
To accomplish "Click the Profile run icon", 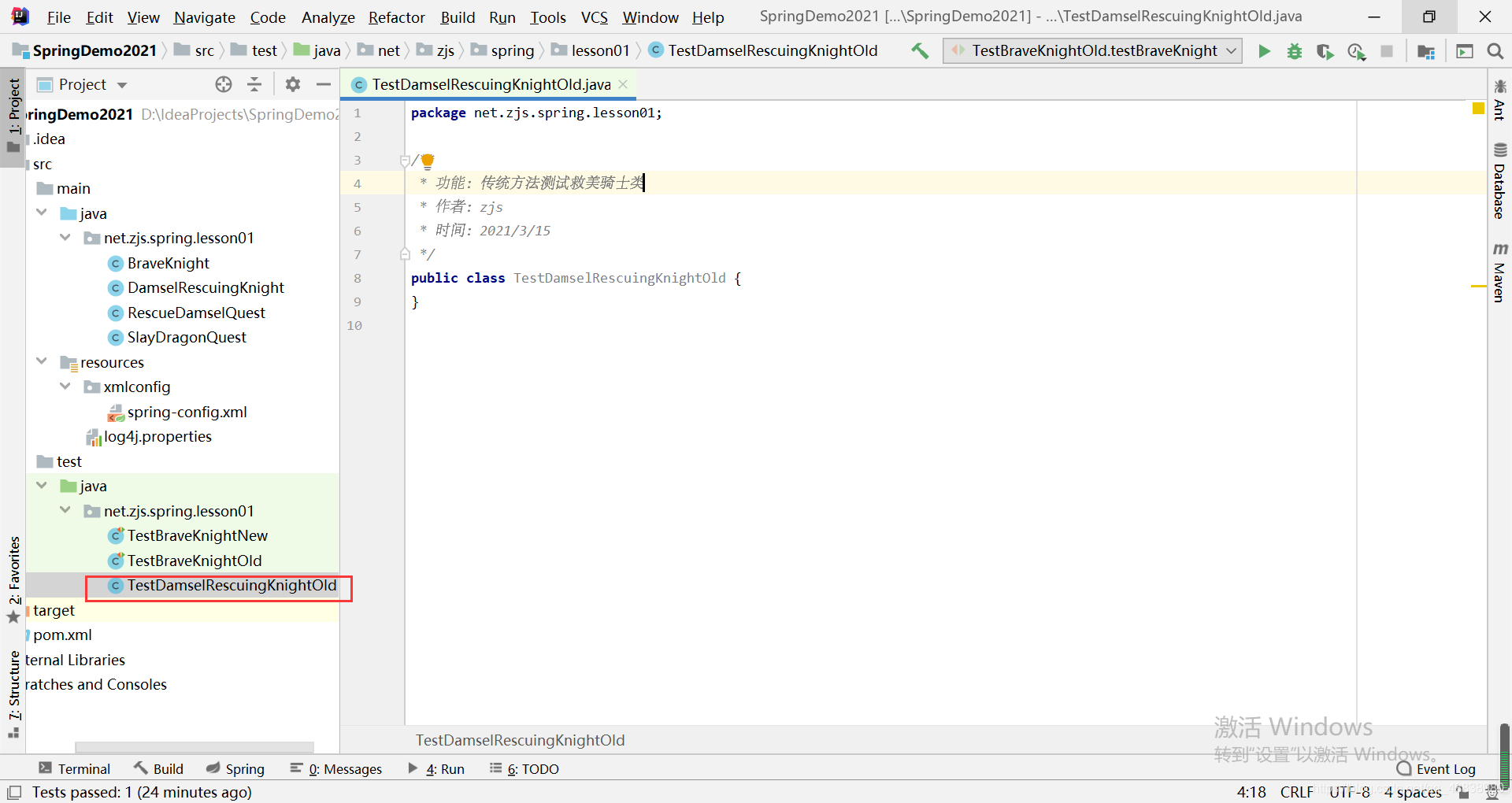I will click(1356, 51).
